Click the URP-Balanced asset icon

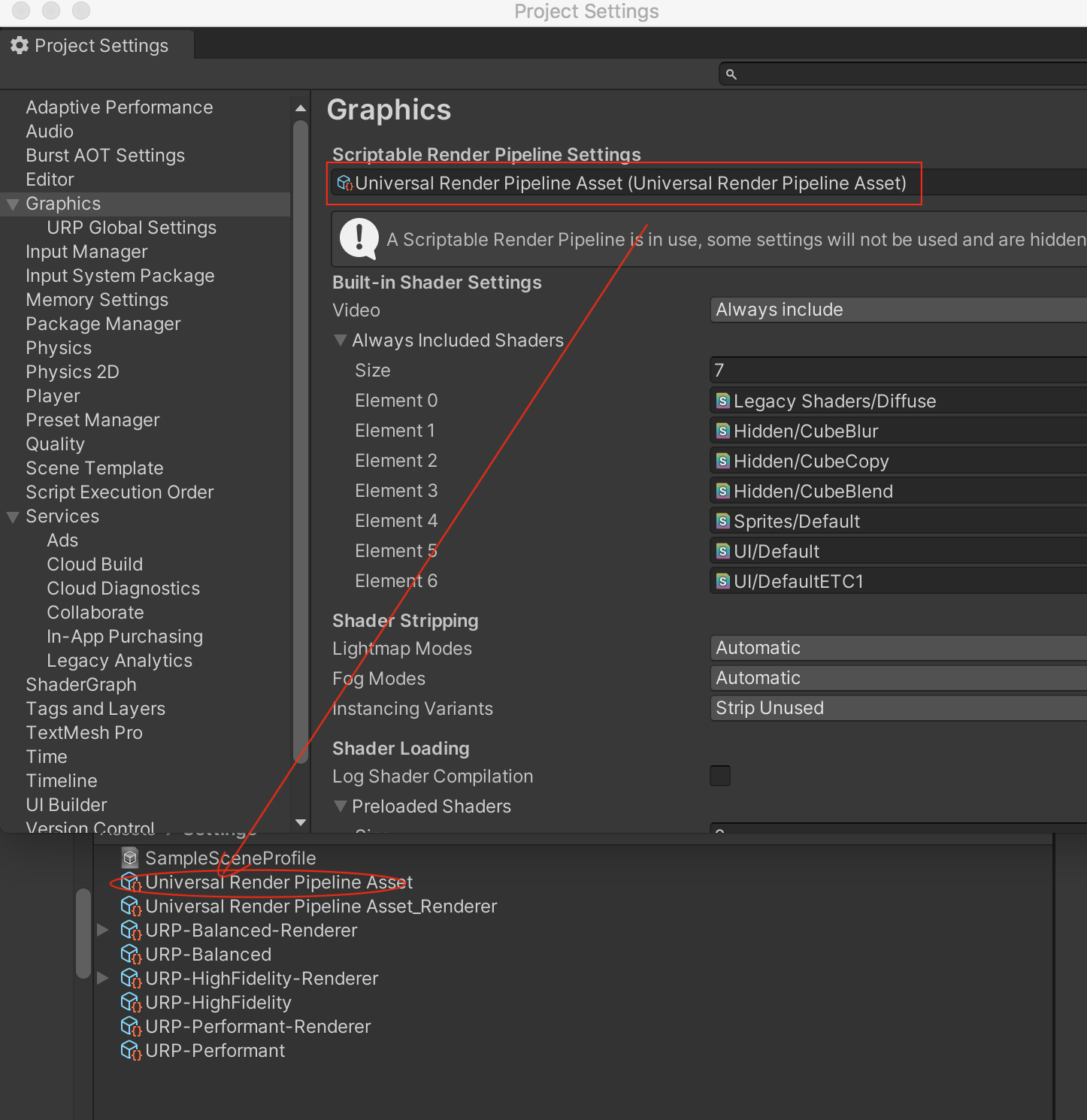click(131, 955)
